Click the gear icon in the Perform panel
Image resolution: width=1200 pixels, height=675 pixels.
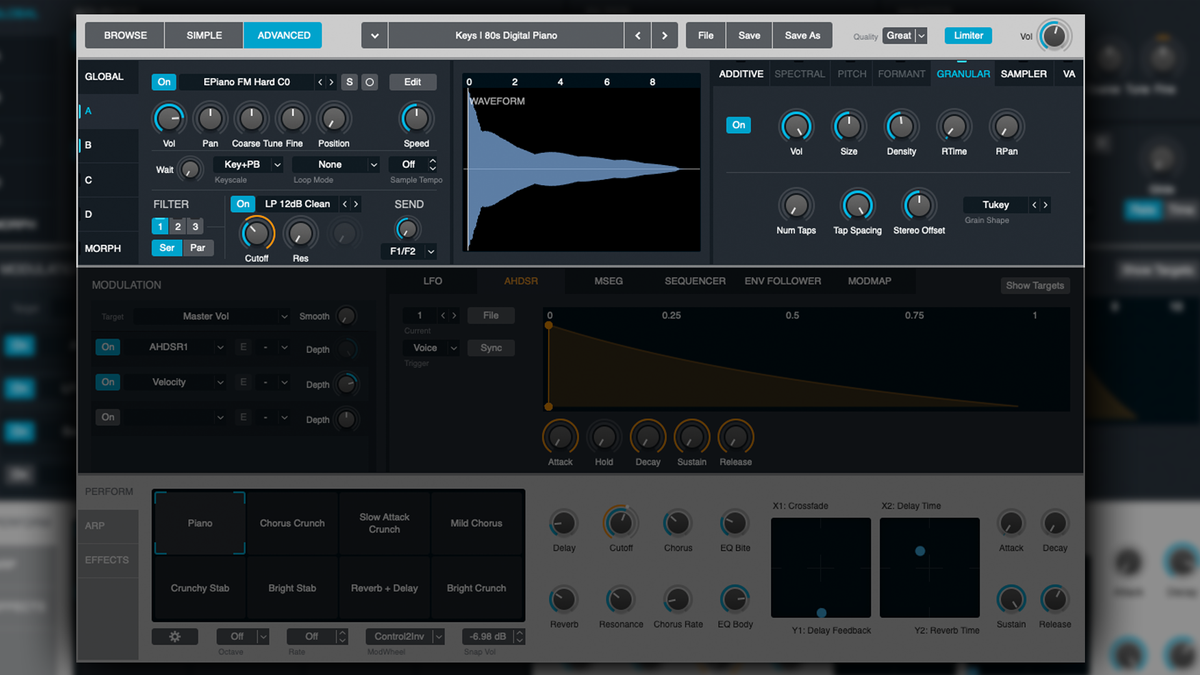click(175, 636)
